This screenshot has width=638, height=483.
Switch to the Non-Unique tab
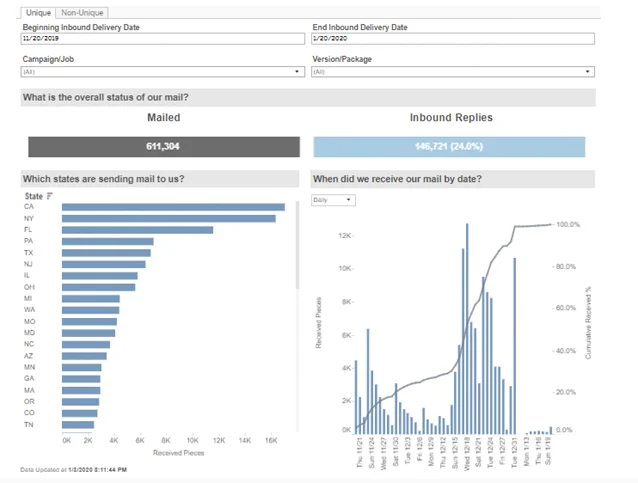[x=82, y=13]
